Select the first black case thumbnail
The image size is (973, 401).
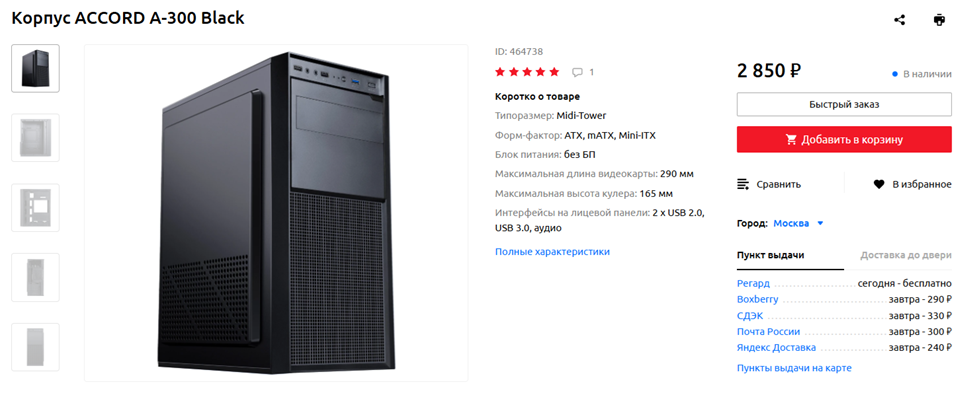tap(35, 68)
